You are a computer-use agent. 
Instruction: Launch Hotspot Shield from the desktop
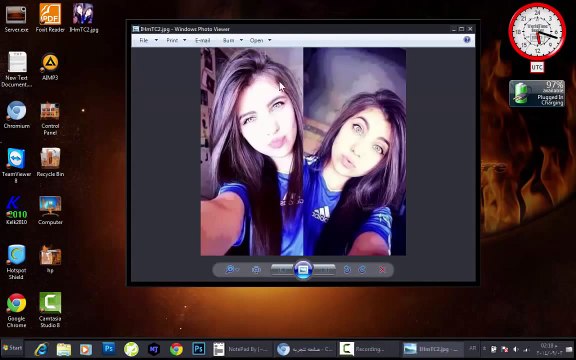[x=16, y=262]
